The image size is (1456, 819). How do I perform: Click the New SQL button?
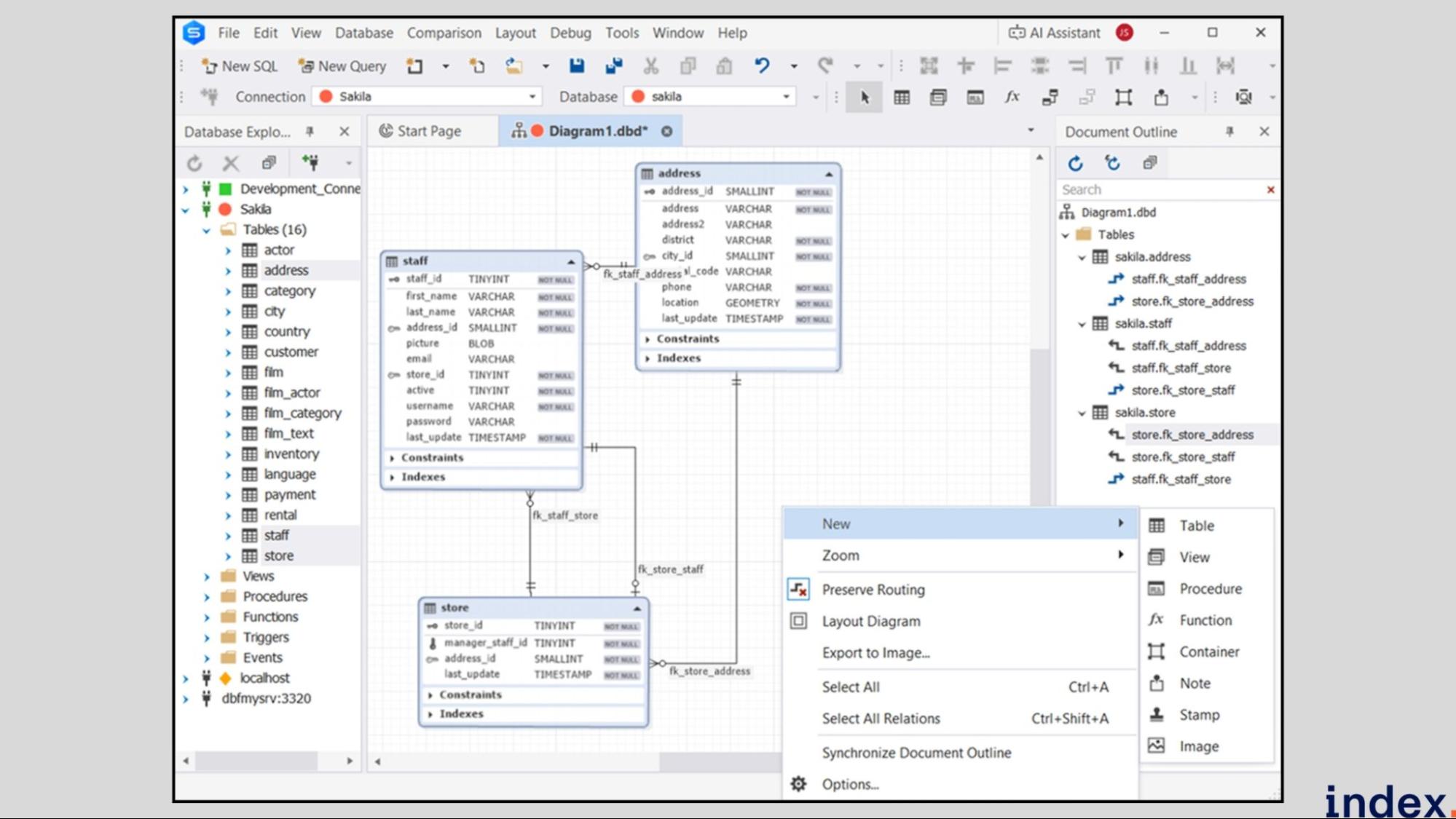pyautogui.click(x=240, y=66)
